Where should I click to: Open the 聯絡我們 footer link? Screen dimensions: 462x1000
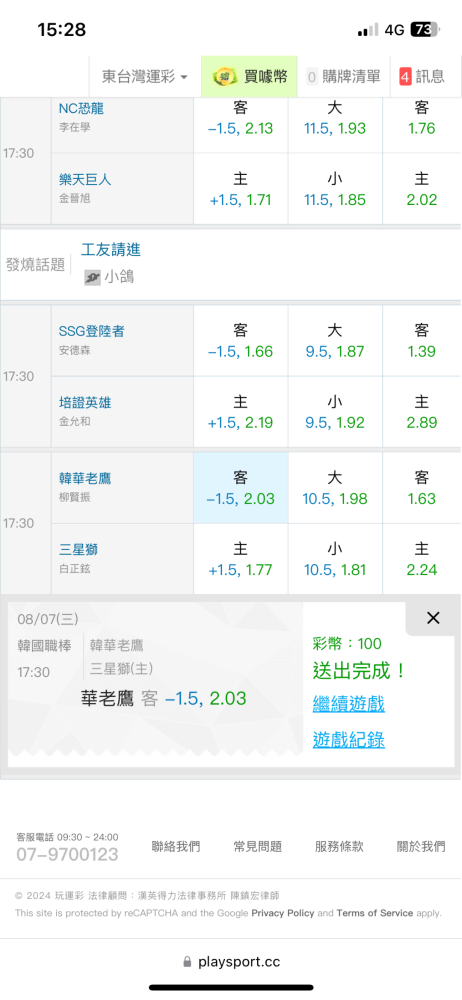(x=175, y=846)
